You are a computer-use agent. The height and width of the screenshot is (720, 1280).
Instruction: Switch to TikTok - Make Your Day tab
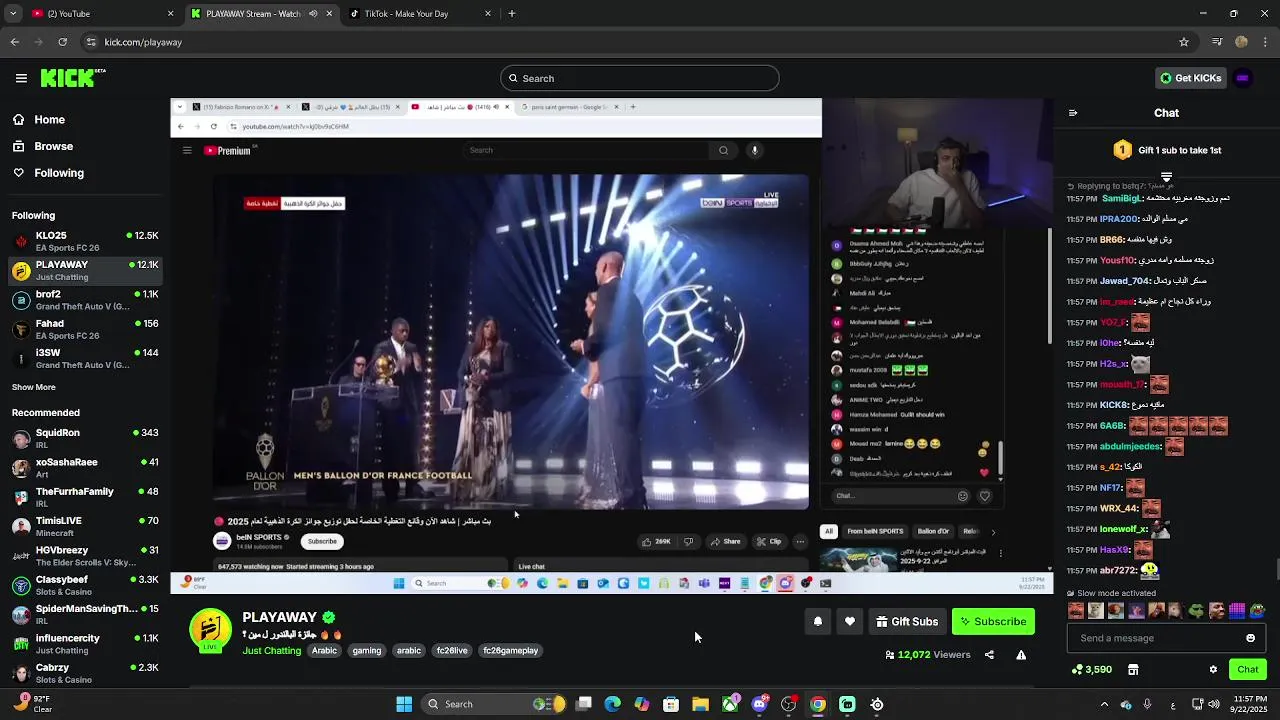(420, 14)
